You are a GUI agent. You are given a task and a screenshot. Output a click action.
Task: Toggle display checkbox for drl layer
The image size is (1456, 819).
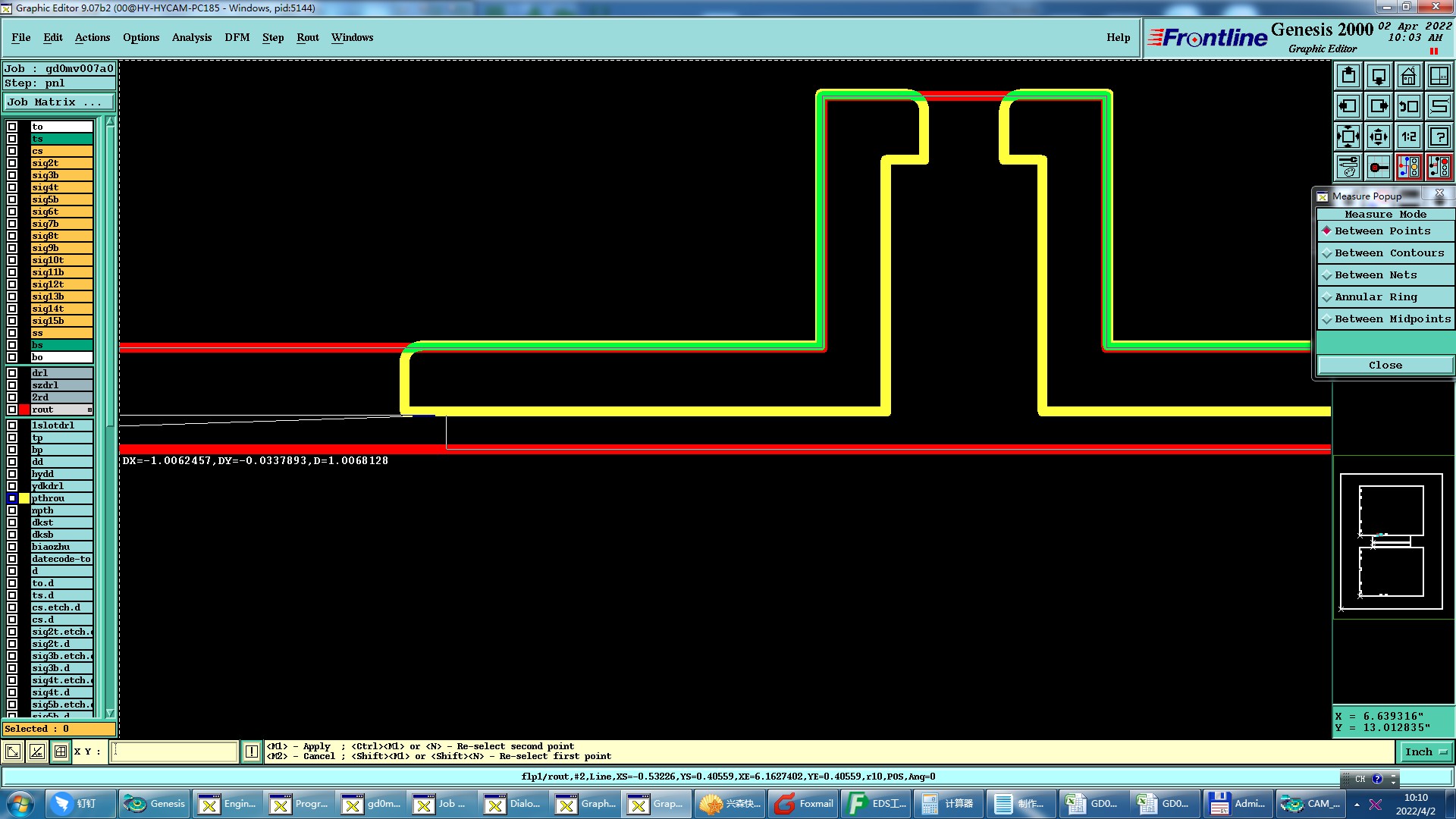click(12, 373)
